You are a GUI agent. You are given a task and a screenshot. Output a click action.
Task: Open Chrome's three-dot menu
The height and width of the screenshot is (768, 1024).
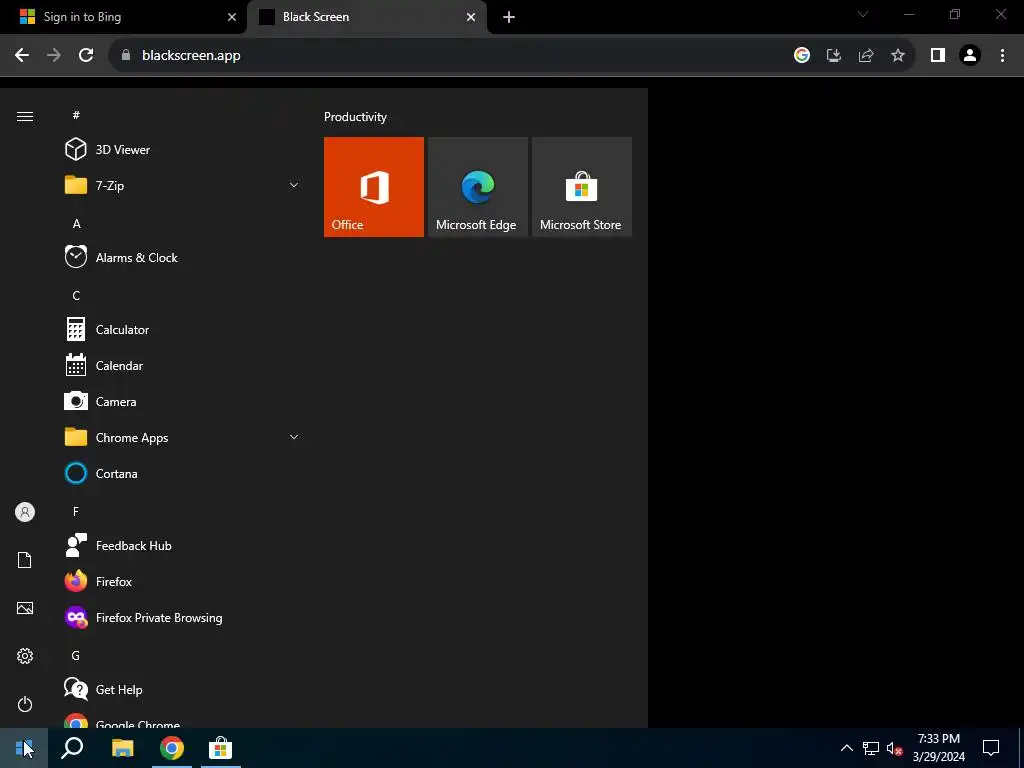tap(1002, 56)
